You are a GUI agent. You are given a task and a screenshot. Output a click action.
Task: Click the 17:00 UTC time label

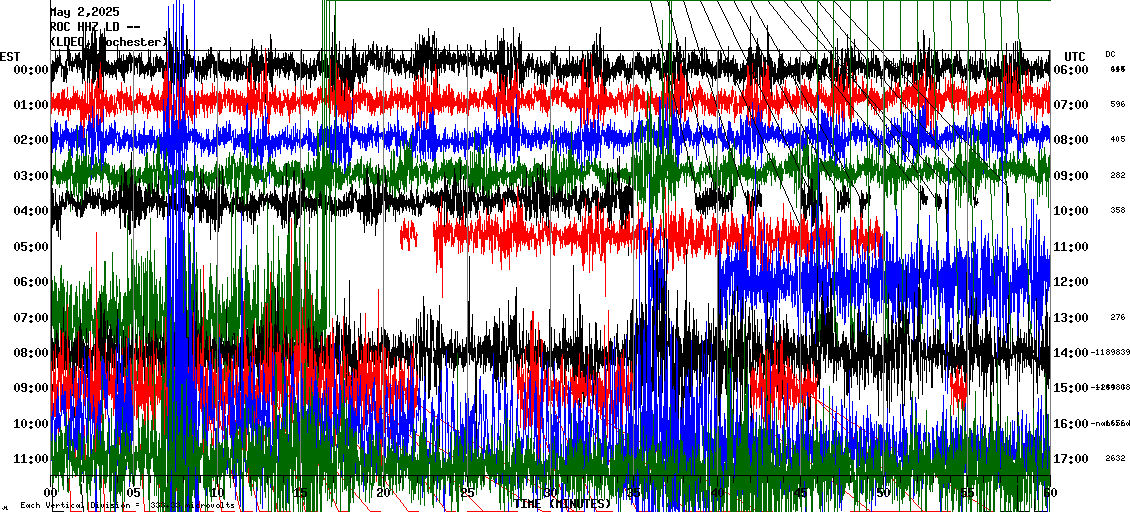(x=1071, y=459)
